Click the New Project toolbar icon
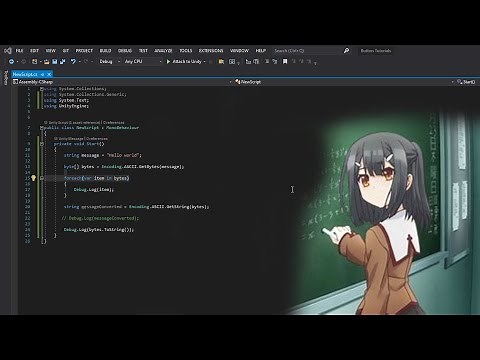Image resolution: width=480 pixels, height=360 pixels. pyautogui.click(x=35, y=62)
